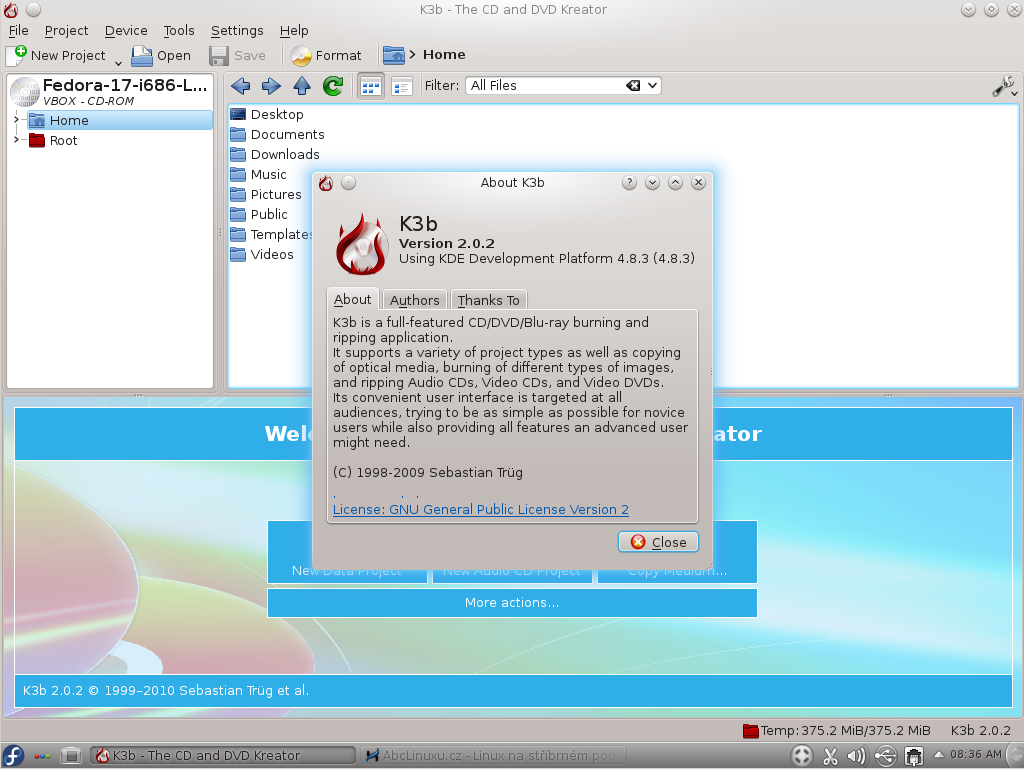Click the Documents folder icon
The height and width of the screenshot is (769, 1024).
tap(238, 134)
